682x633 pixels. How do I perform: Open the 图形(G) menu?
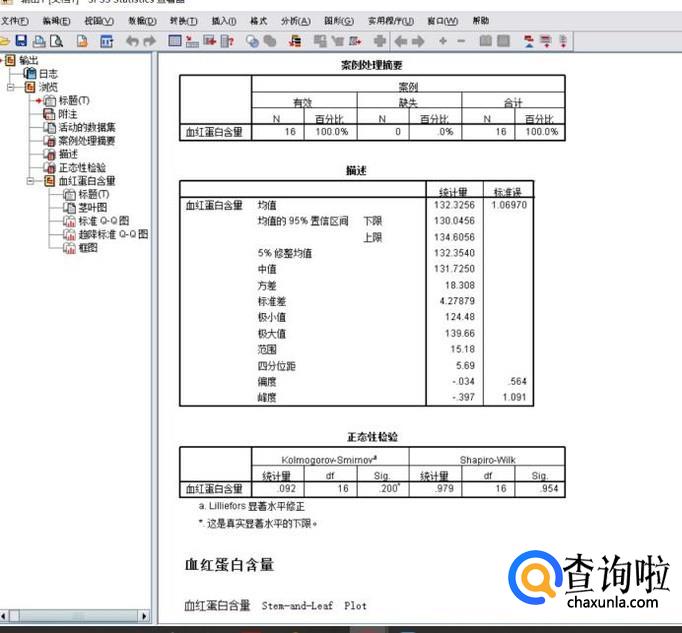pyautogui.click(x=339, y=21)
